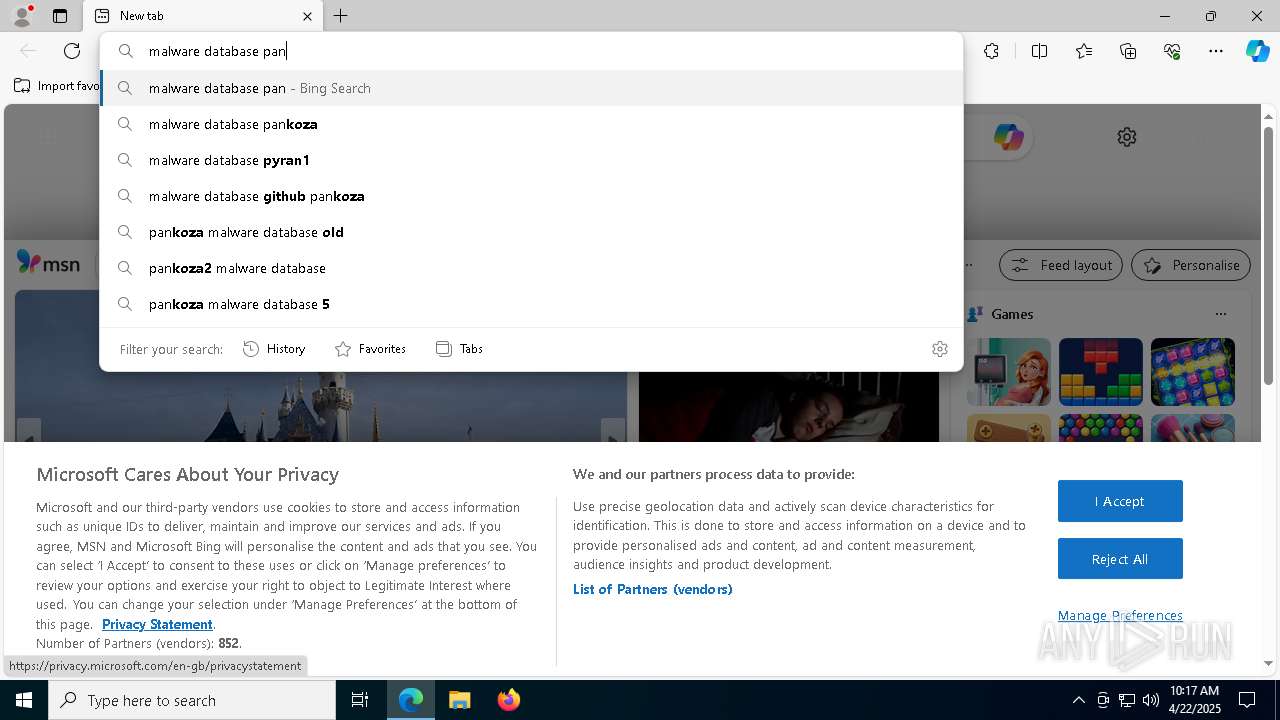The image size is (1280, 720).
Task: Open Task View on taskbar
Action: tap(360, 700)
